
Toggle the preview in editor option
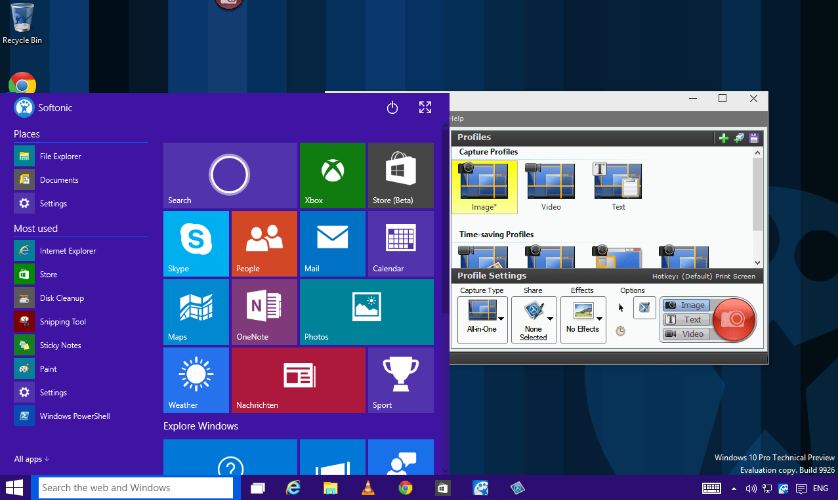(644, 308)
